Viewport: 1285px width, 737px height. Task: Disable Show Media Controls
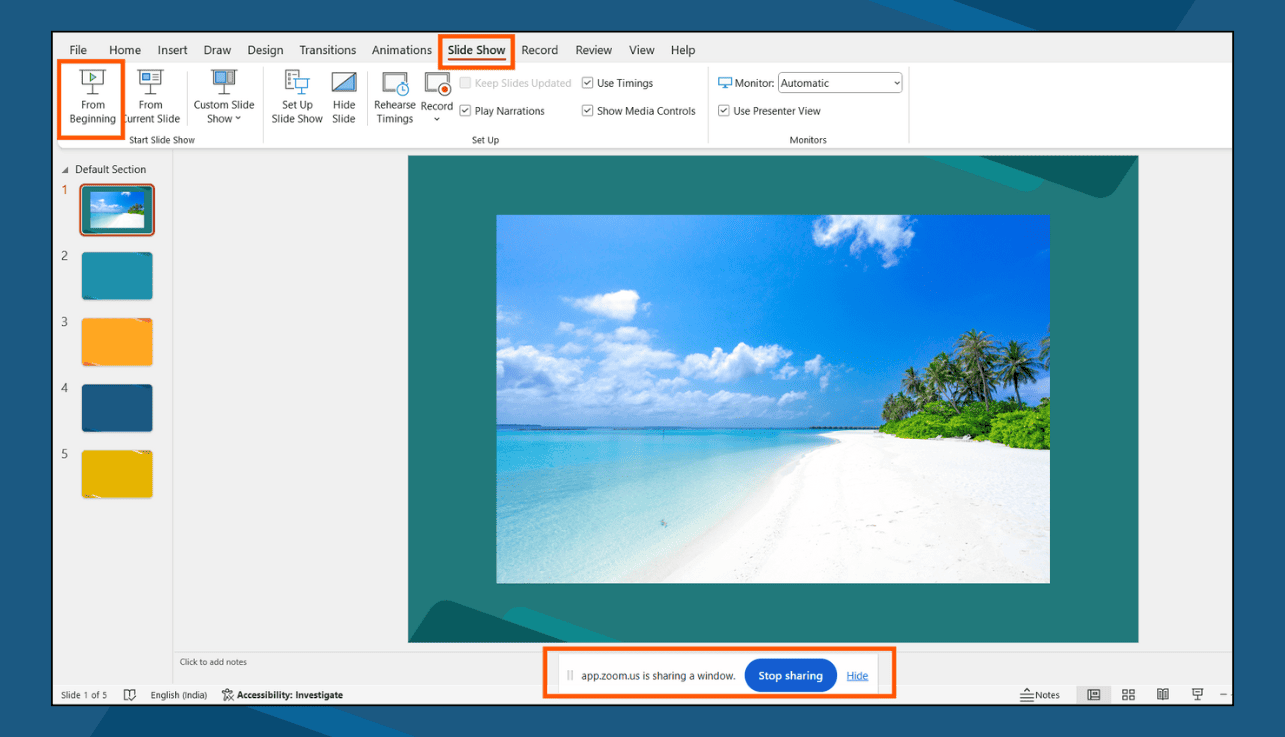pos(587,110)
